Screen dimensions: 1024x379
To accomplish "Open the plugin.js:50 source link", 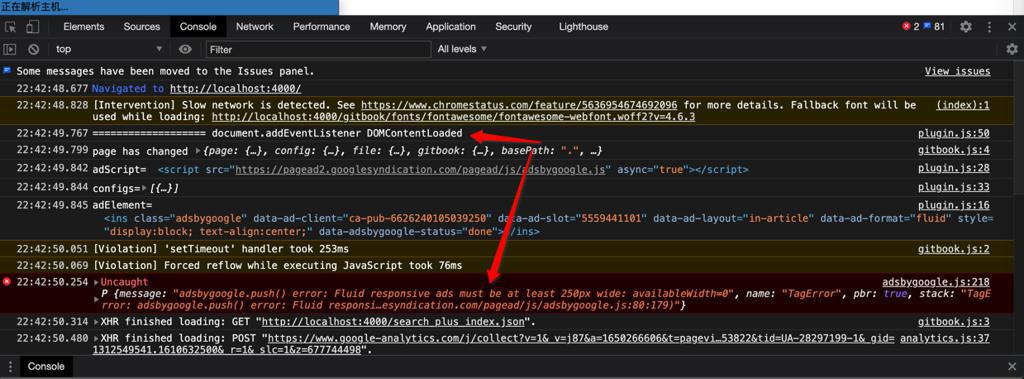I will [x=953, y=134].
